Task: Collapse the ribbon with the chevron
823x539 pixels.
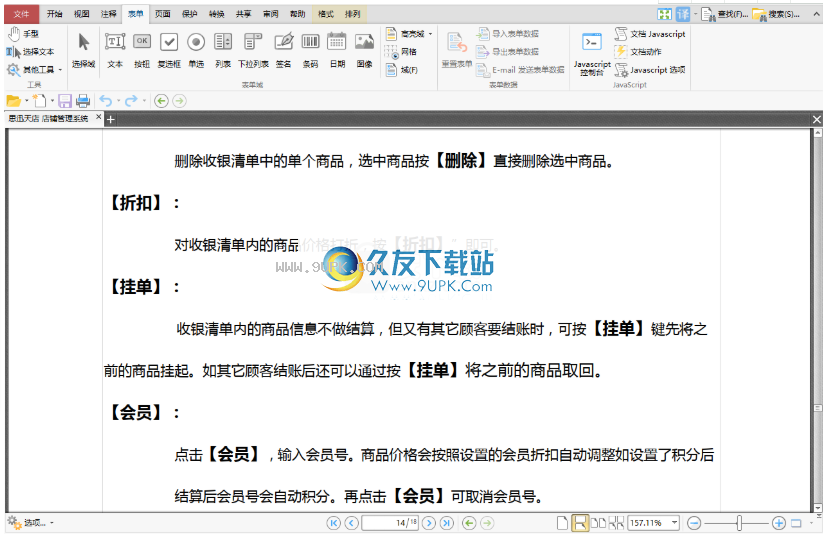Action: (x=816, y=14)
